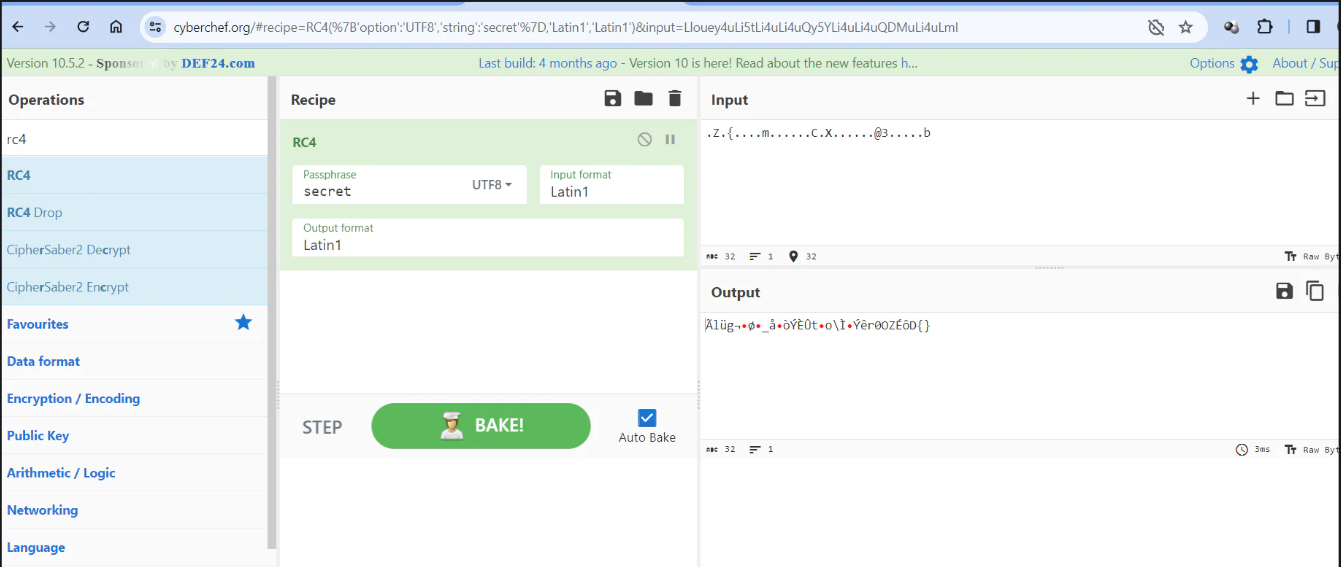Copy raw output to clipboard
Screen dimensions: 1341x567
coord(1315,291)
